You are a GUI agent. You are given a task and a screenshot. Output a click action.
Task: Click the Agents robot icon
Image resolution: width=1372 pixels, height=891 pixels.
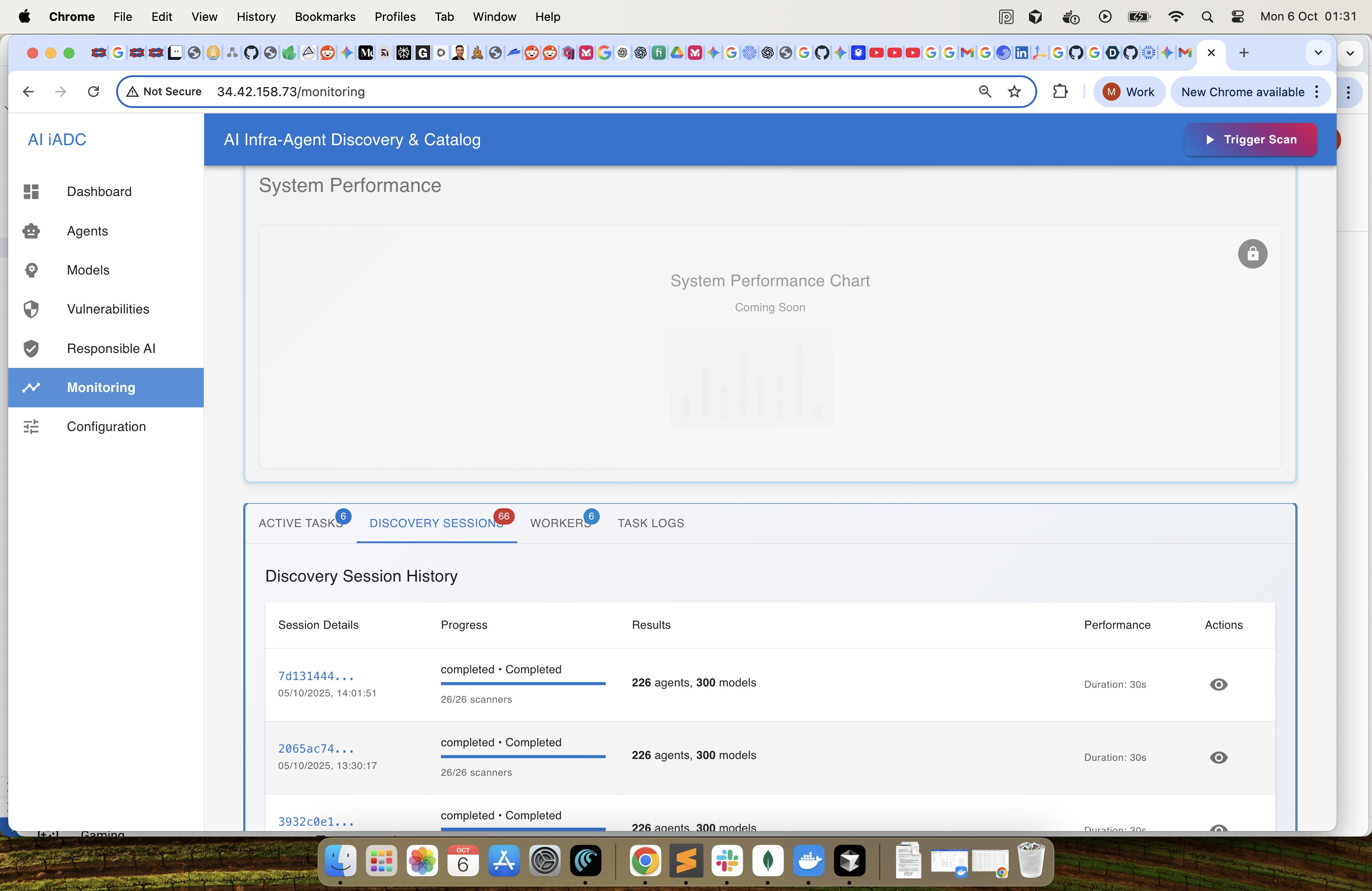[x=31, y=231]
